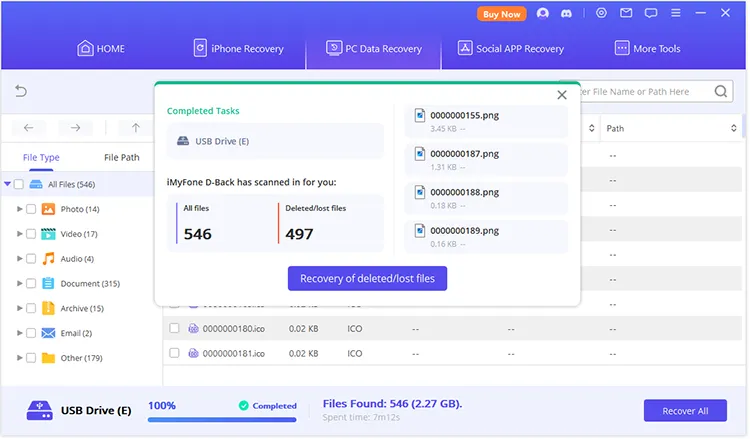
Task: Click USB drive icon in status bar
Action: (x=40, y=410)
